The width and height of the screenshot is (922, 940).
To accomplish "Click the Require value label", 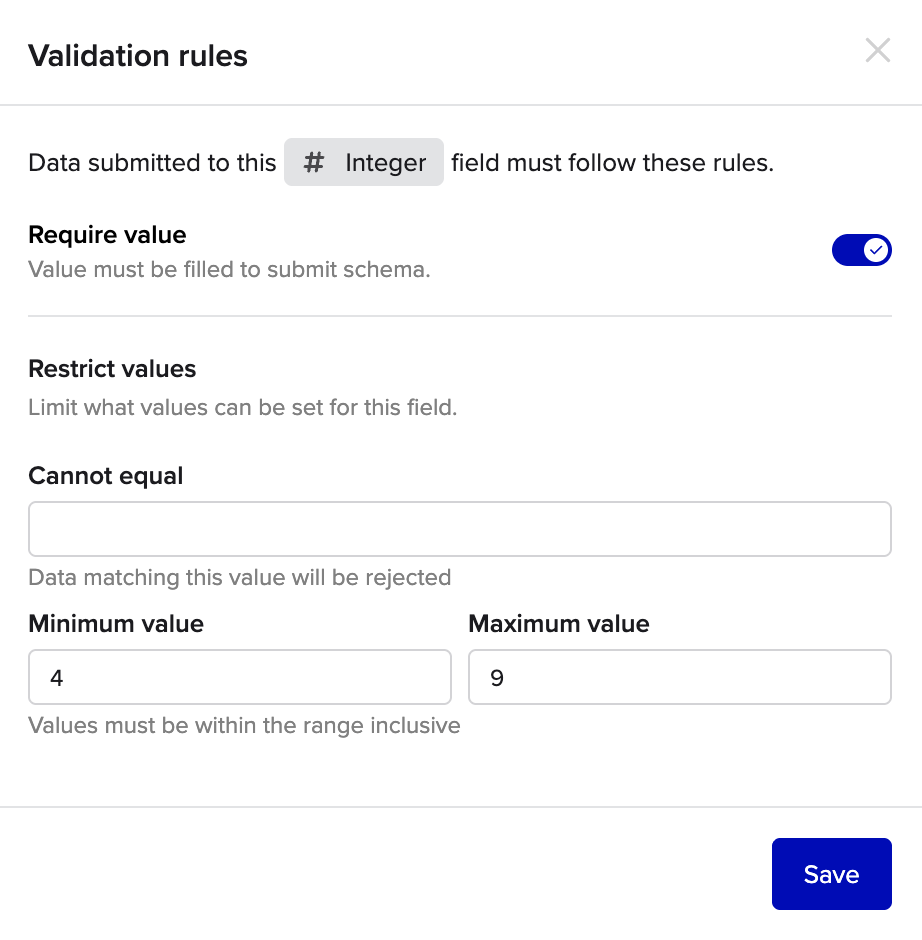I will click(x=107, y=235).
